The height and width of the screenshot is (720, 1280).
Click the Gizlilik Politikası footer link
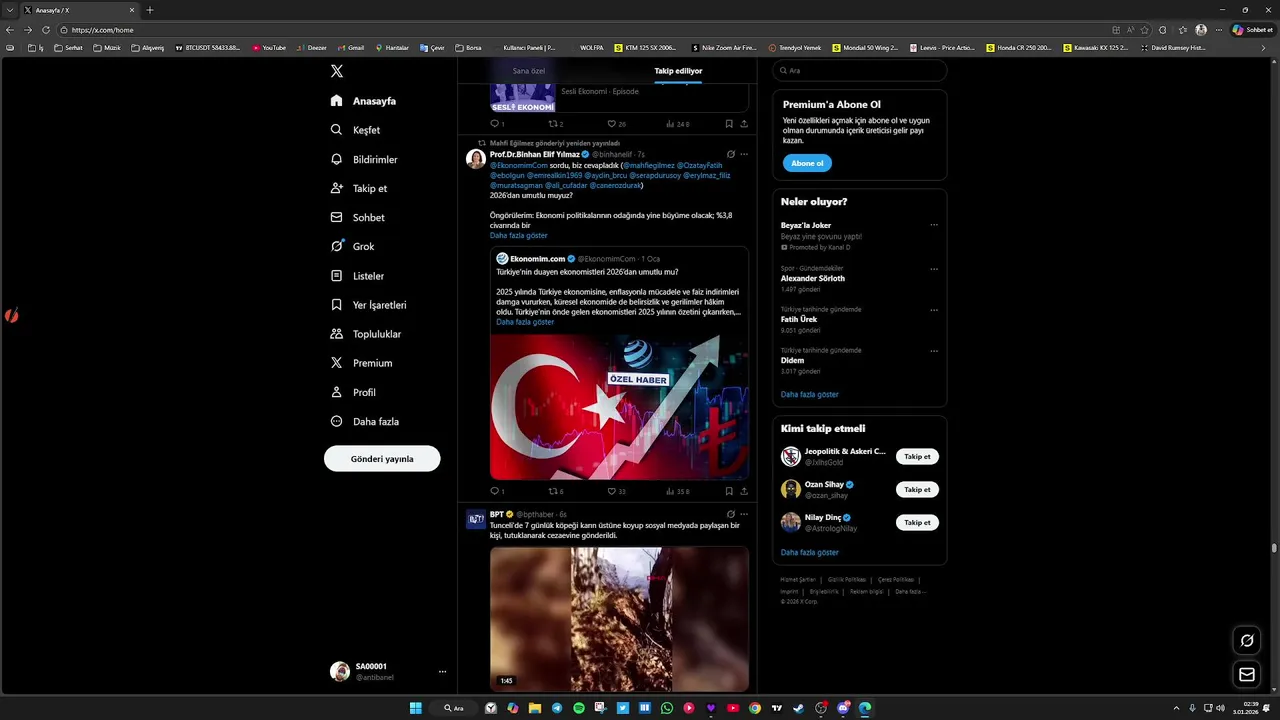click(x=846, y=580)
